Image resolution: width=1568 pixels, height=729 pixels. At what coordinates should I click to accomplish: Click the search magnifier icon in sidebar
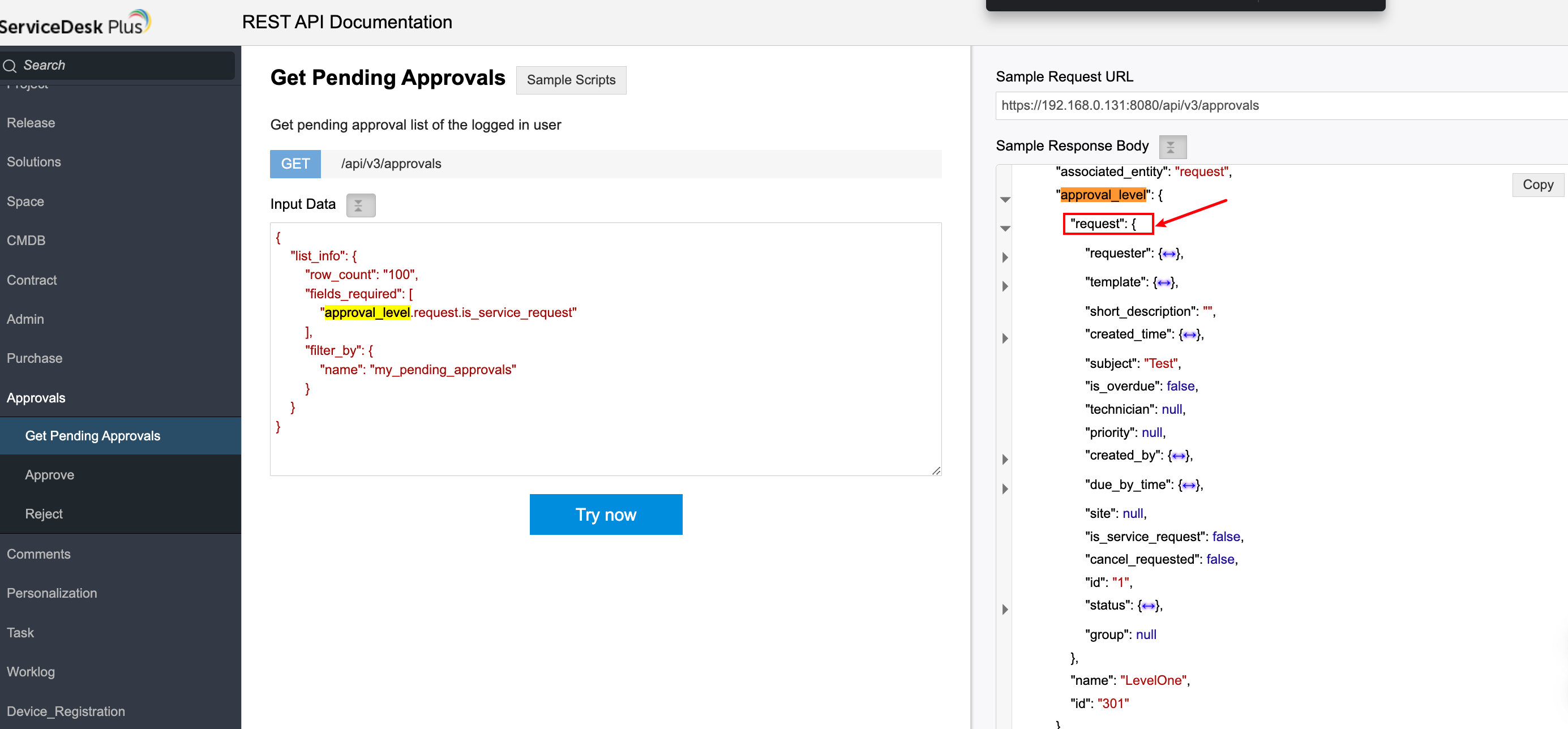point(10,66)
